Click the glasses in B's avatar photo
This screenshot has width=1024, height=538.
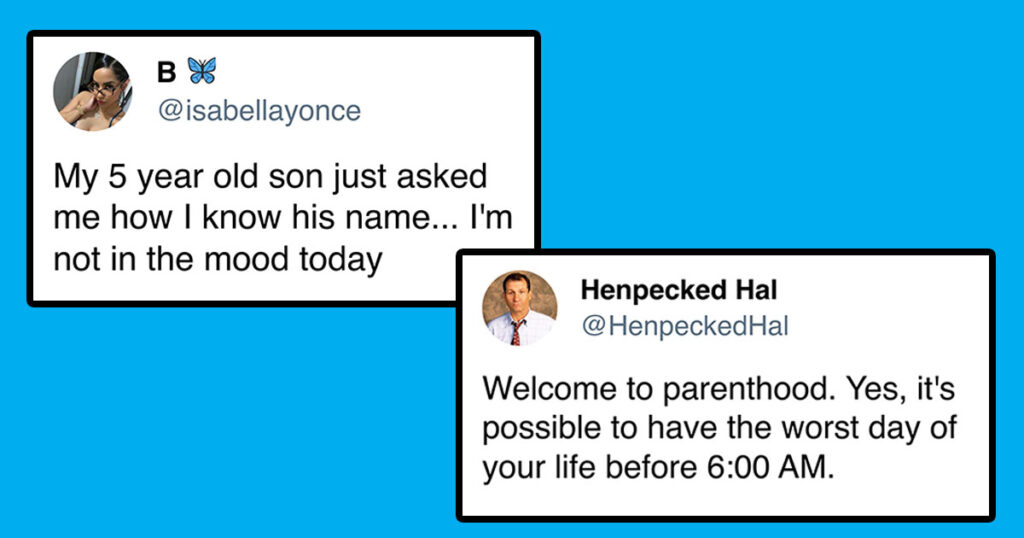103,89
